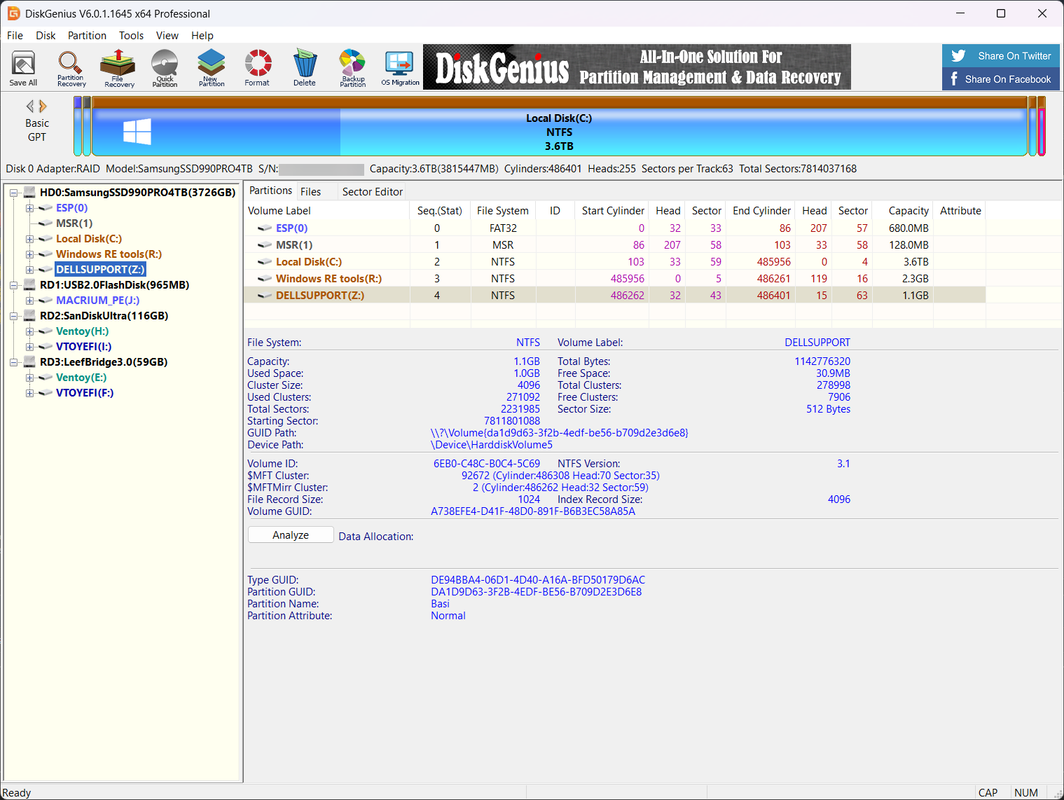This screenshot has width=1064, height=800.
Task: Click the Type GUID value
Action: [x=537, y=580]
